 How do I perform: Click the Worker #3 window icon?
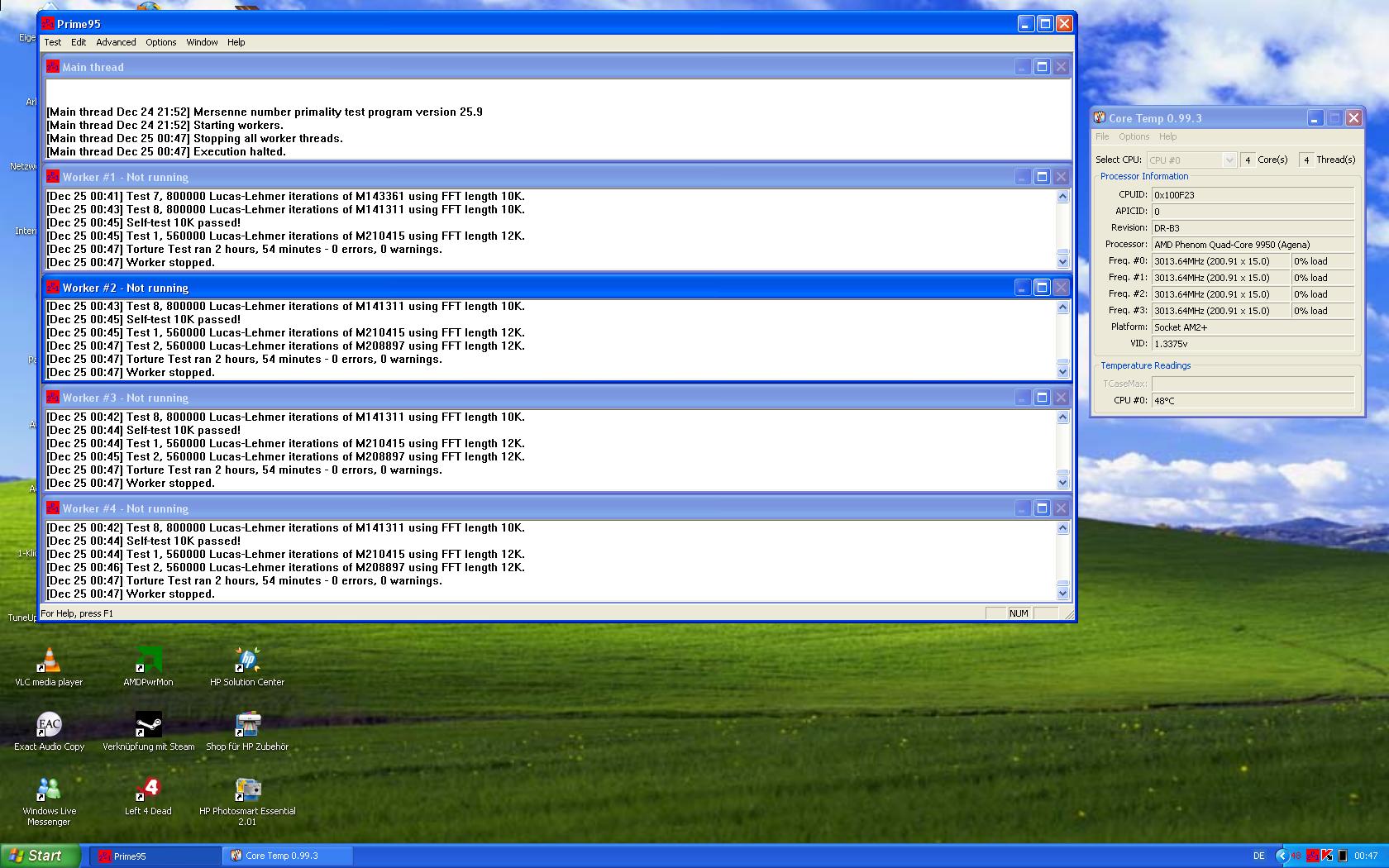53,398
